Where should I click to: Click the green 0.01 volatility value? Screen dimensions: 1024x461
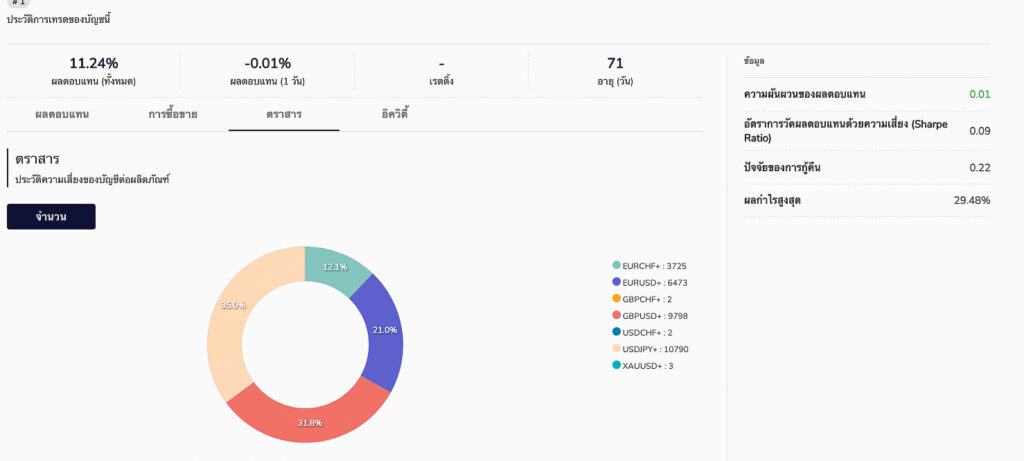(979, 94)
